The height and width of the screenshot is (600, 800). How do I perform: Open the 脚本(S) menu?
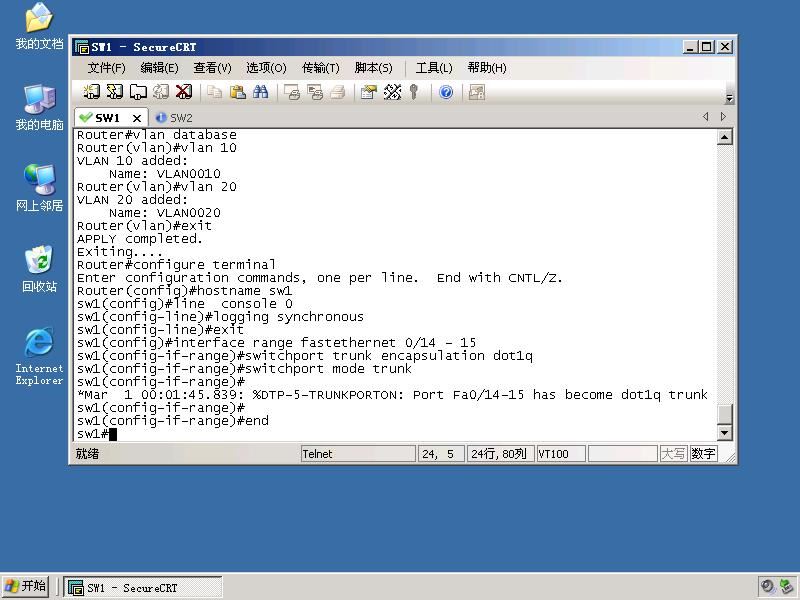(x=373, y=68)
